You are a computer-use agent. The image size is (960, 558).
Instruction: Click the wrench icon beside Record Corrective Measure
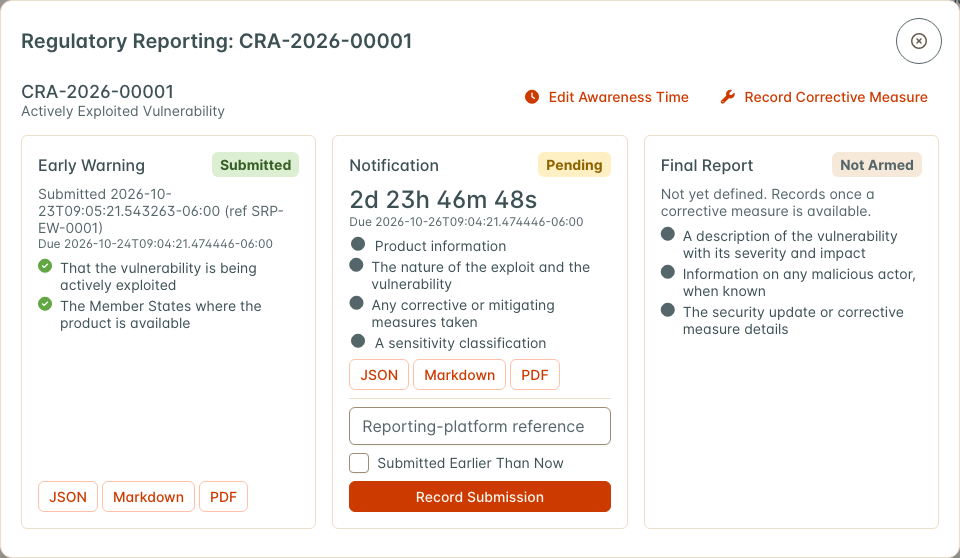pos(727,97)
